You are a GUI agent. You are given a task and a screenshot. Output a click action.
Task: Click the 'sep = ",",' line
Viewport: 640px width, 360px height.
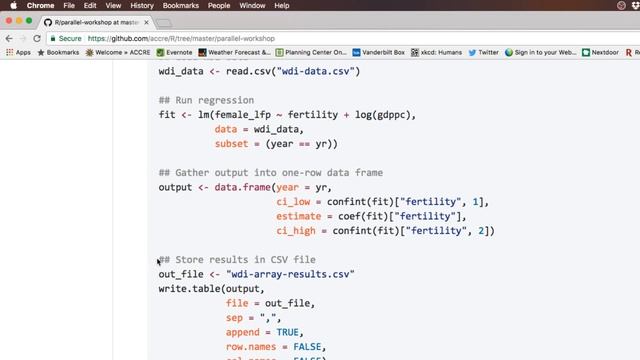click(x=253, y=318)
